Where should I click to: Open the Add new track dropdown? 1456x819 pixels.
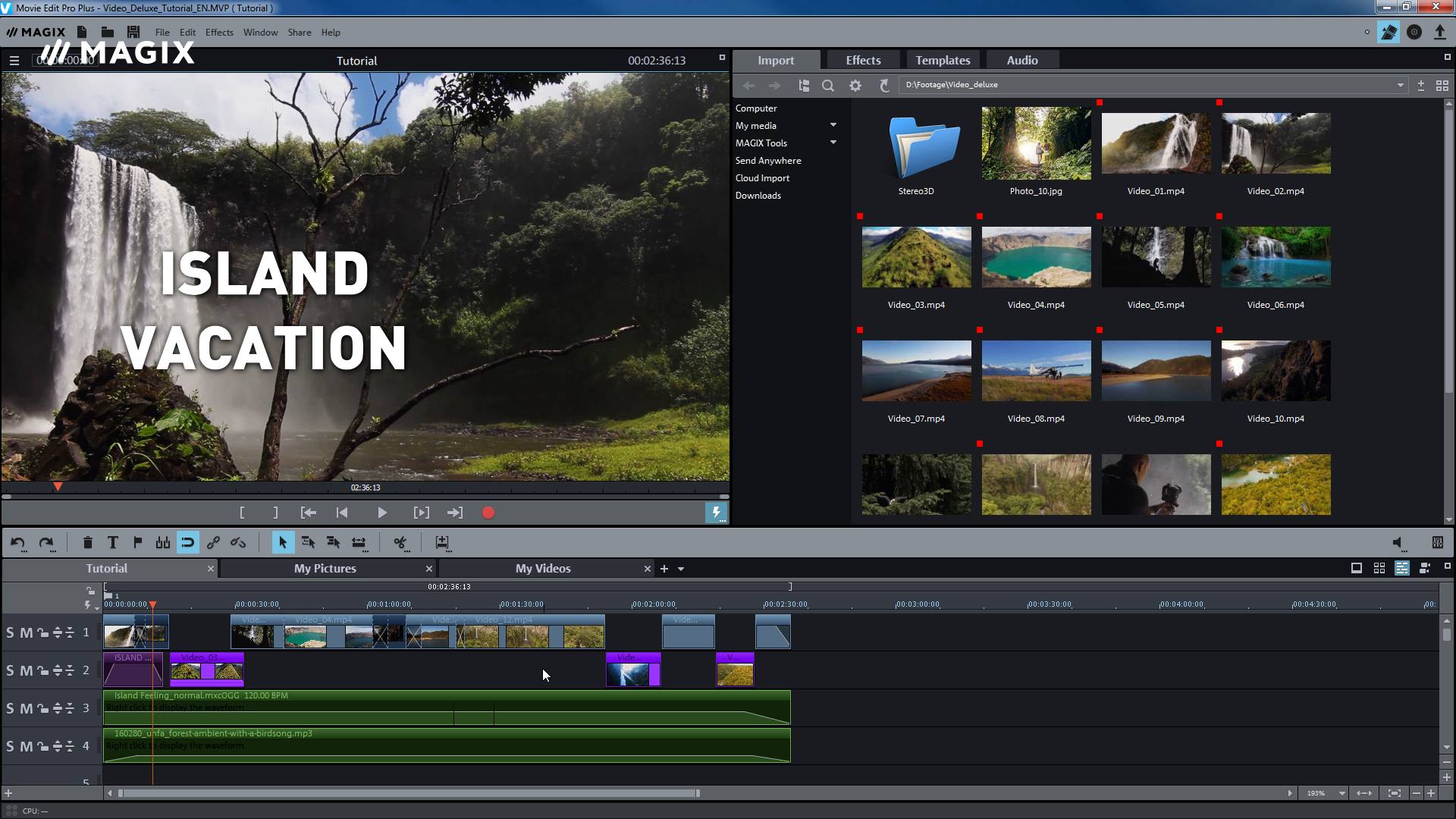pos(680,569)
